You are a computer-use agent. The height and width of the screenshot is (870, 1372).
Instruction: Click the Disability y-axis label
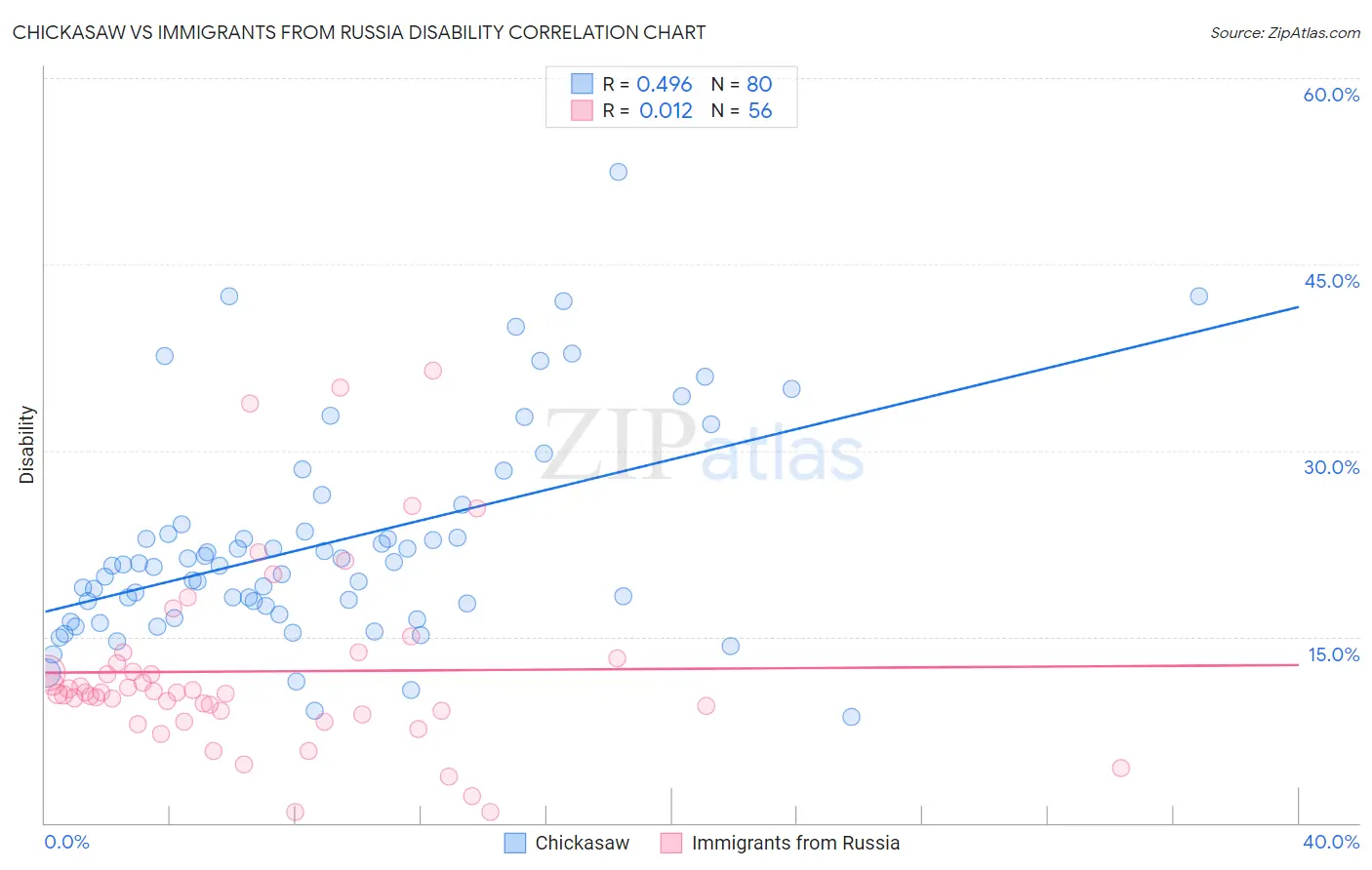[x=26, y=445]
